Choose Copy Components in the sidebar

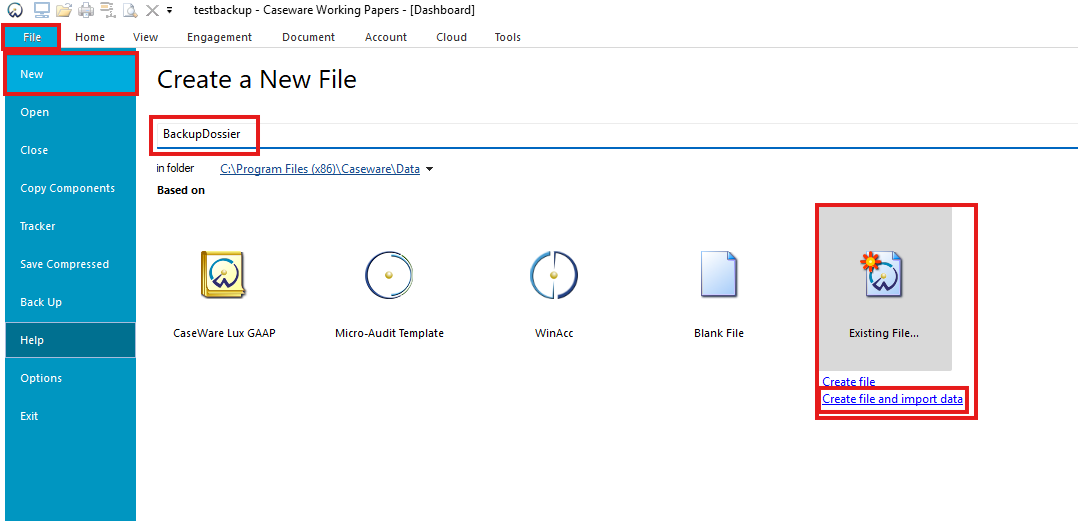70,188
